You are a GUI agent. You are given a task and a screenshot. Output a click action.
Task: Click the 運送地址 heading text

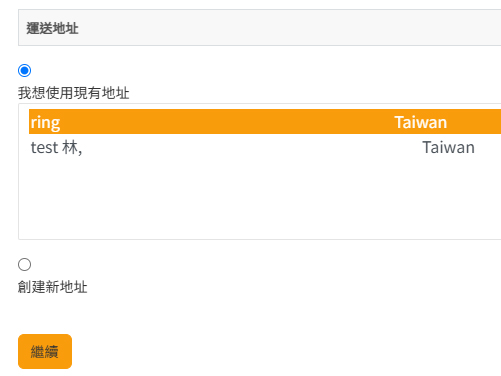click(53, 28)
